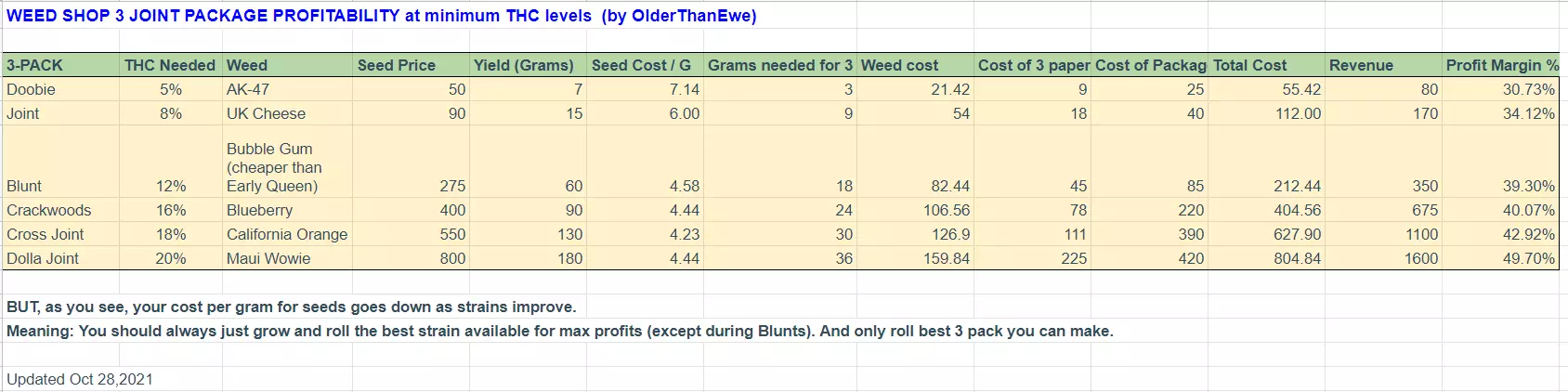1568x392 pixels.
Task: Click the 'Crackwoods' row label cell
Action: click(x=61, y=210)
